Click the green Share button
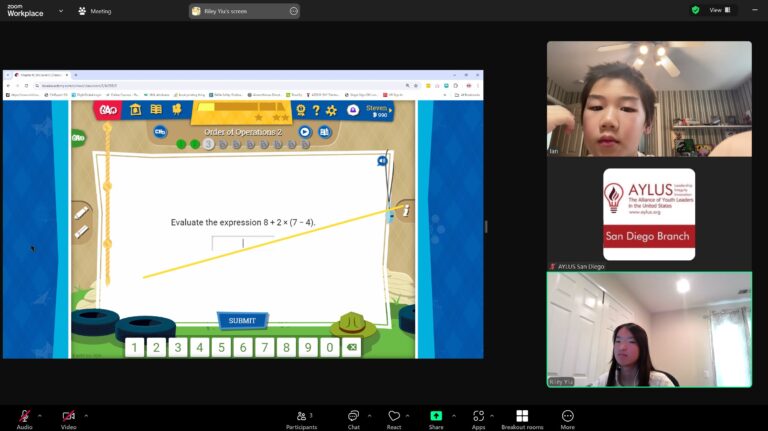The height and width of the screenshot is (431, 768). 436,419
